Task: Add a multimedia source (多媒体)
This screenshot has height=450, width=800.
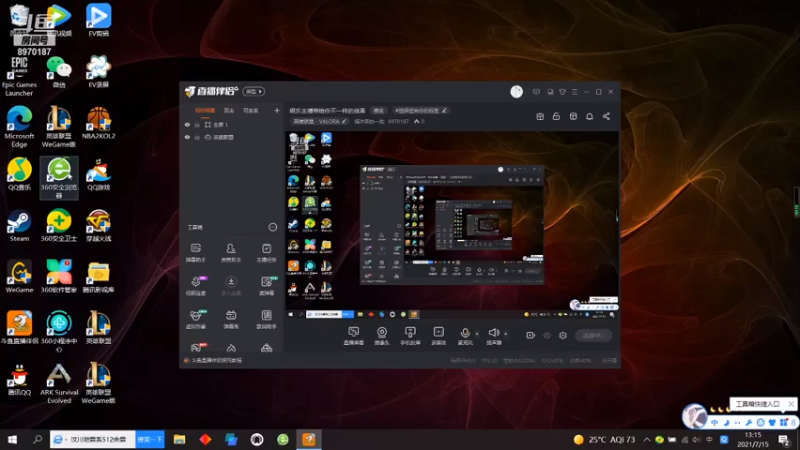Action: pyautogui.click(x=438, y=336)
